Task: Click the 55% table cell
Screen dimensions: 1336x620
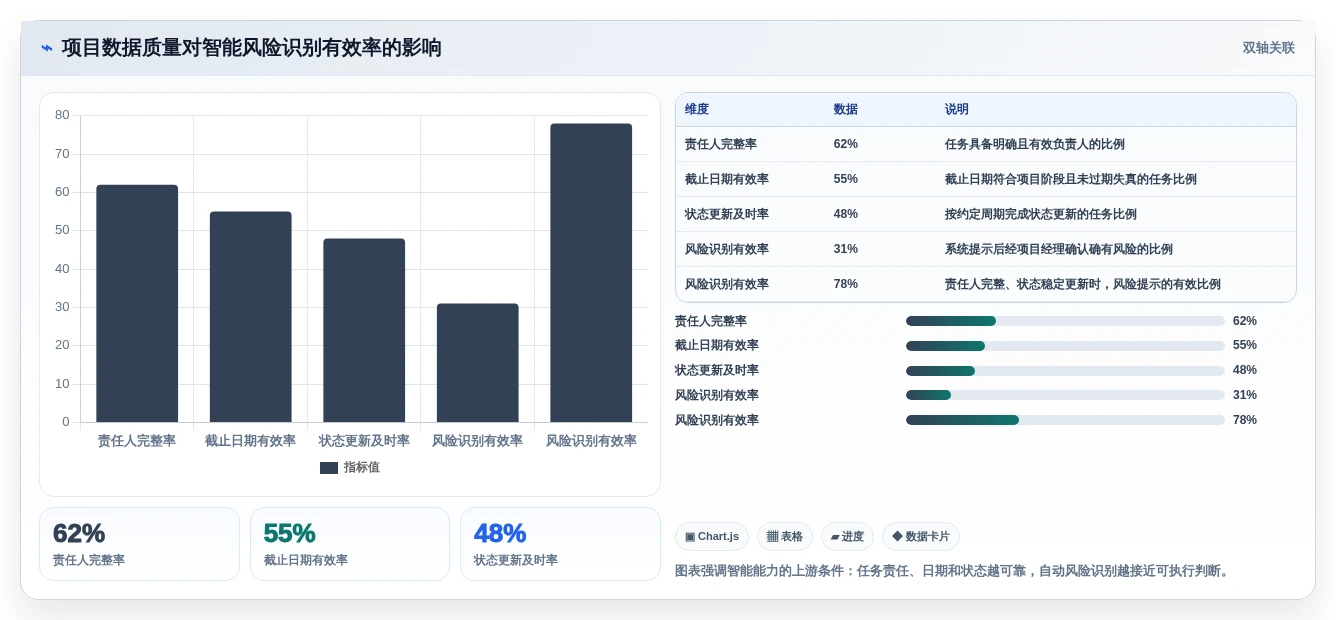Action: [x=846, y=179]
